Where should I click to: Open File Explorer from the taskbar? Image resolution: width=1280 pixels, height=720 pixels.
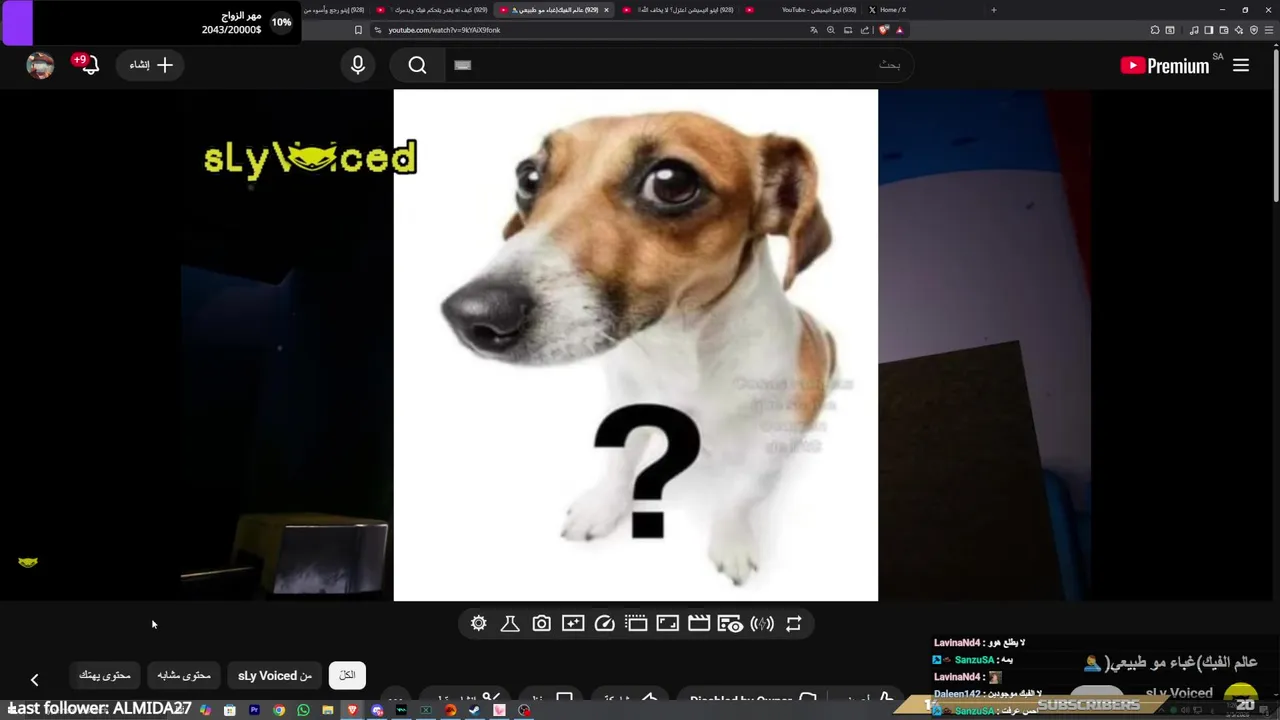coord(328,710)
